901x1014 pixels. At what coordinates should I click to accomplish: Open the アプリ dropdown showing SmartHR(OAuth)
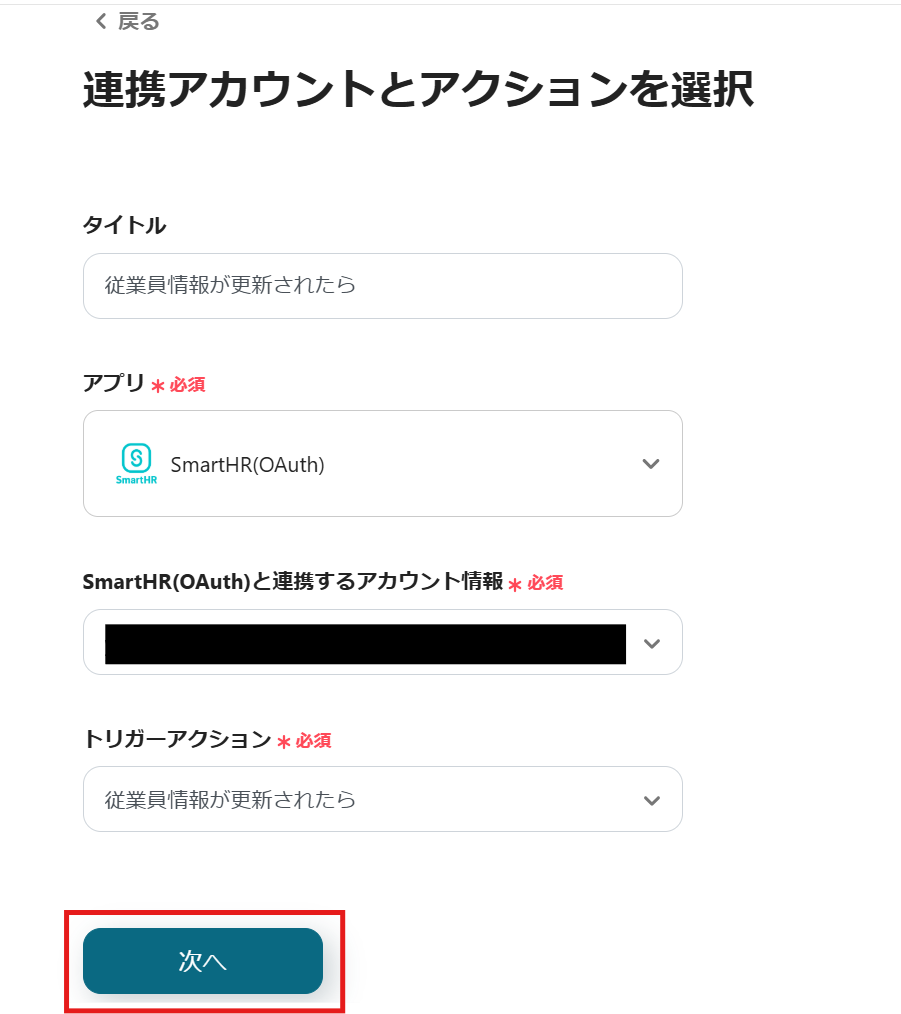pos(383,463)
